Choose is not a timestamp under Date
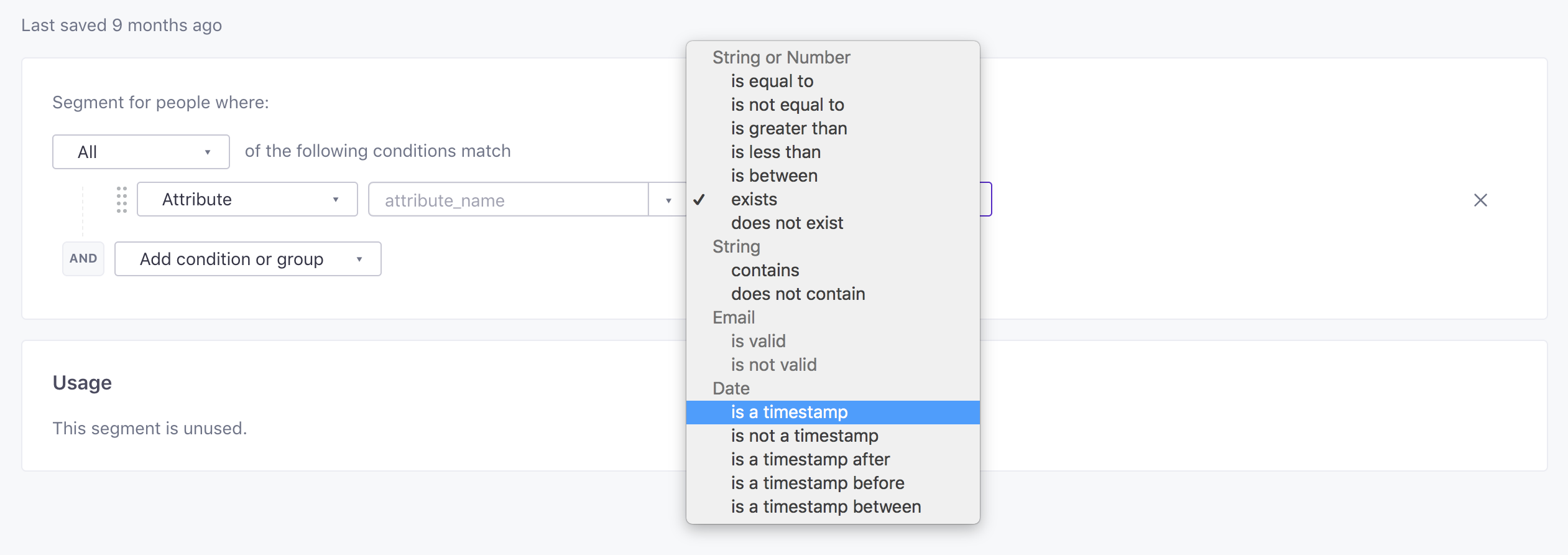This screenshot has height=555, width=1568. click(805, 436)
